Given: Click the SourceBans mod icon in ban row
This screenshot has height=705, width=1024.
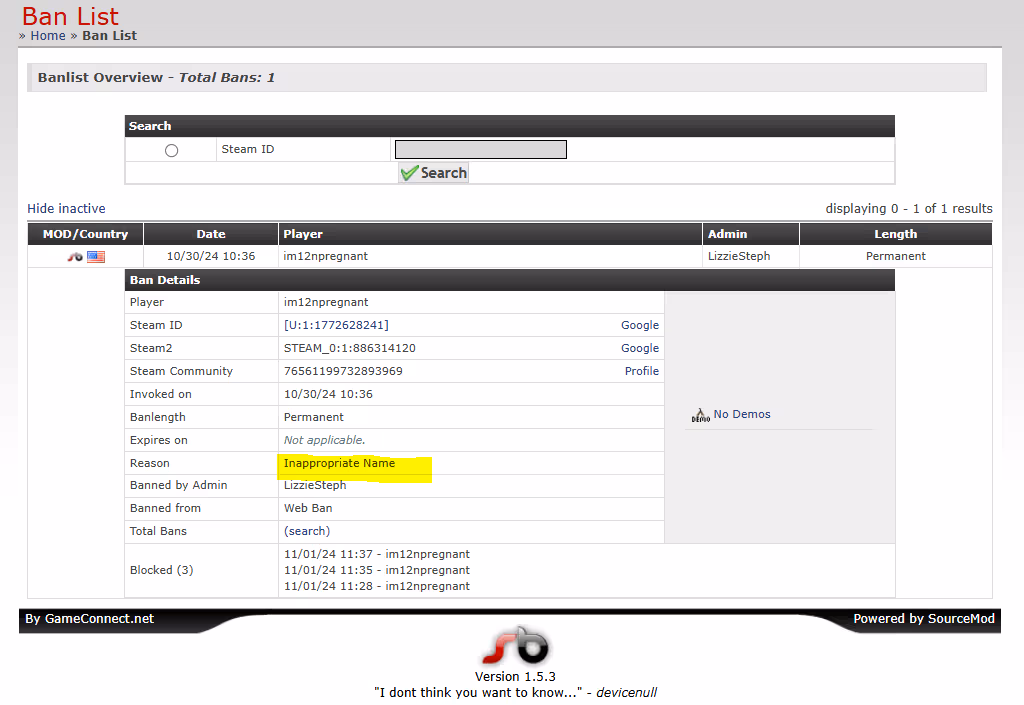Looking at the screenshot, I should tap(75, 257).
